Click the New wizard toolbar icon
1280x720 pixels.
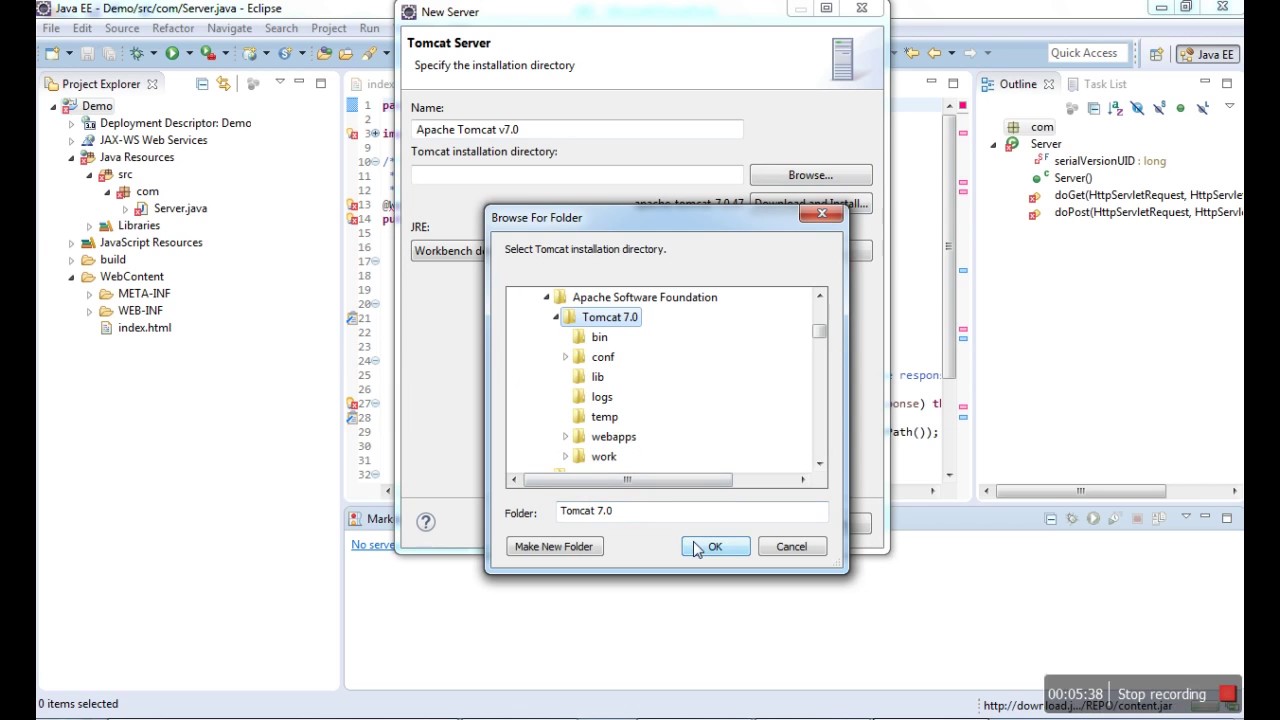(x=52, y=53)
